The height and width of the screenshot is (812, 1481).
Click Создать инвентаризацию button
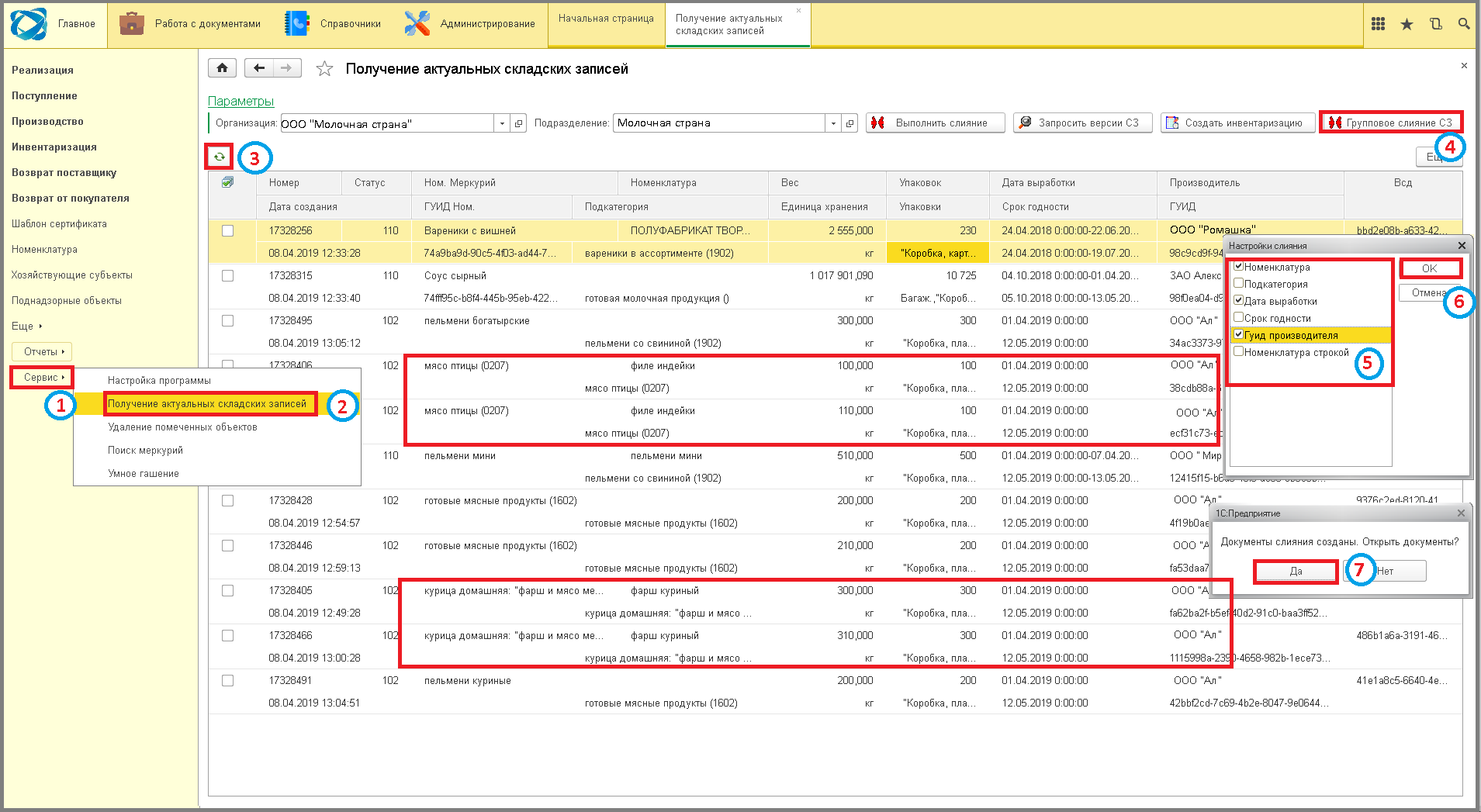[1237, 123]
